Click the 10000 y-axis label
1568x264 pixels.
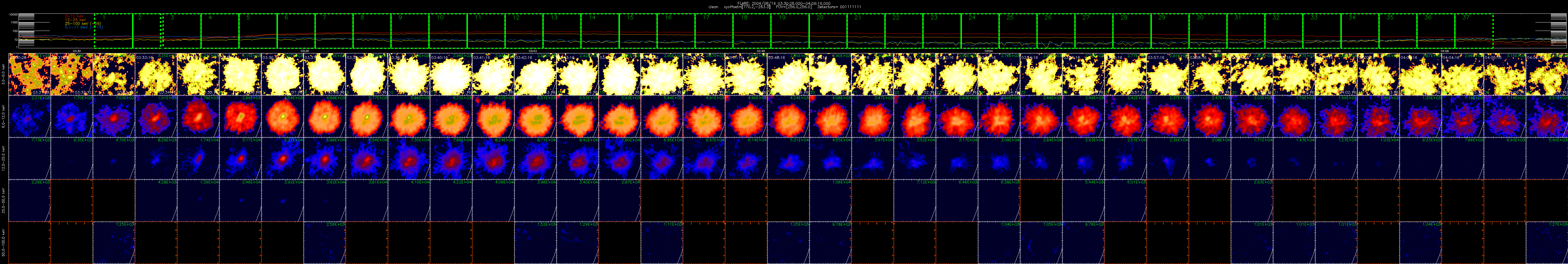[13, 15]
